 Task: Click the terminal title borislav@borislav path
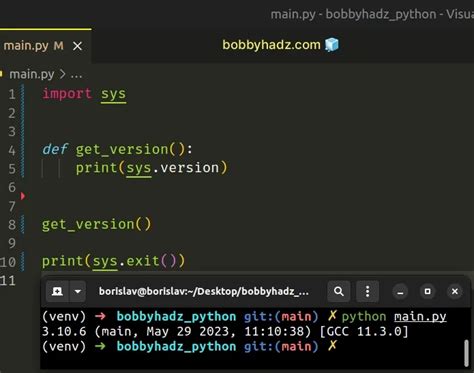(x=204, y=291)
